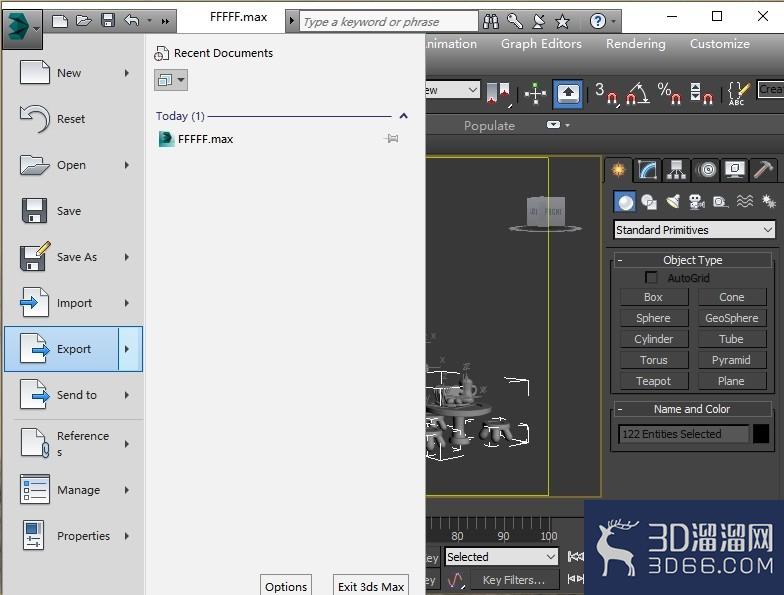Click Edit Named Selection Sets icon

(x=738, y=94)
